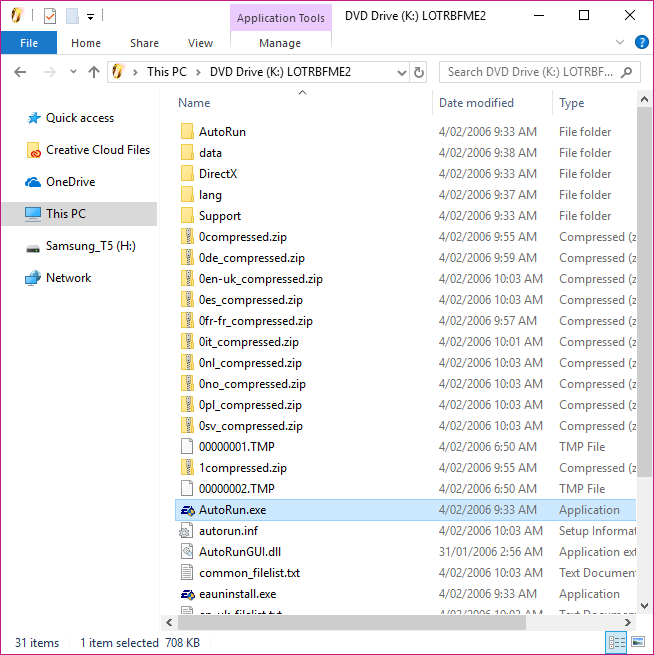Switch to Details view layout
This screenshot has height=655, width=654.
pos(616,642)
